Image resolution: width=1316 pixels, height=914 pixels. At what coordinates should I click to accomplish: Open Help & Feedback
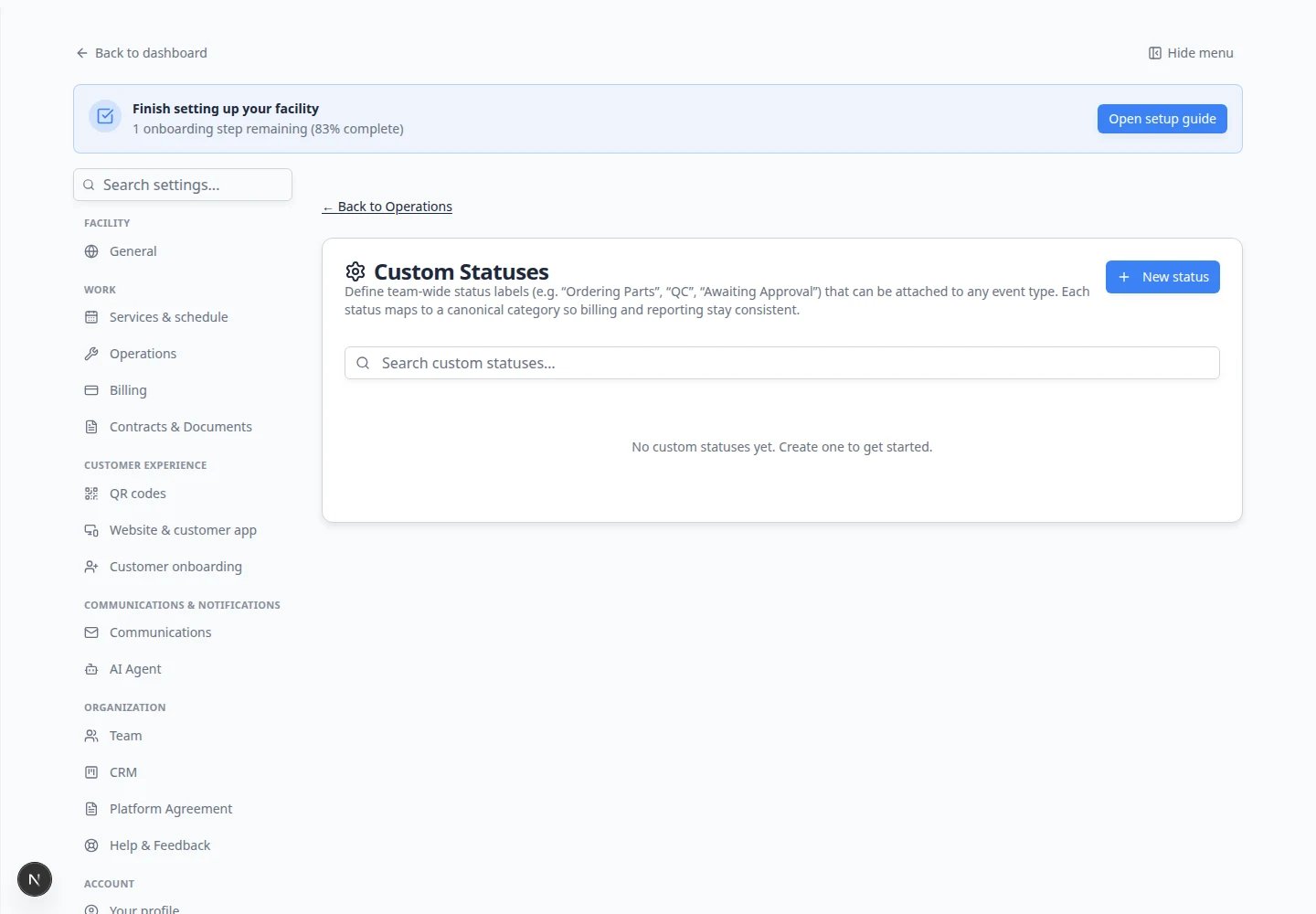point(183,845)
